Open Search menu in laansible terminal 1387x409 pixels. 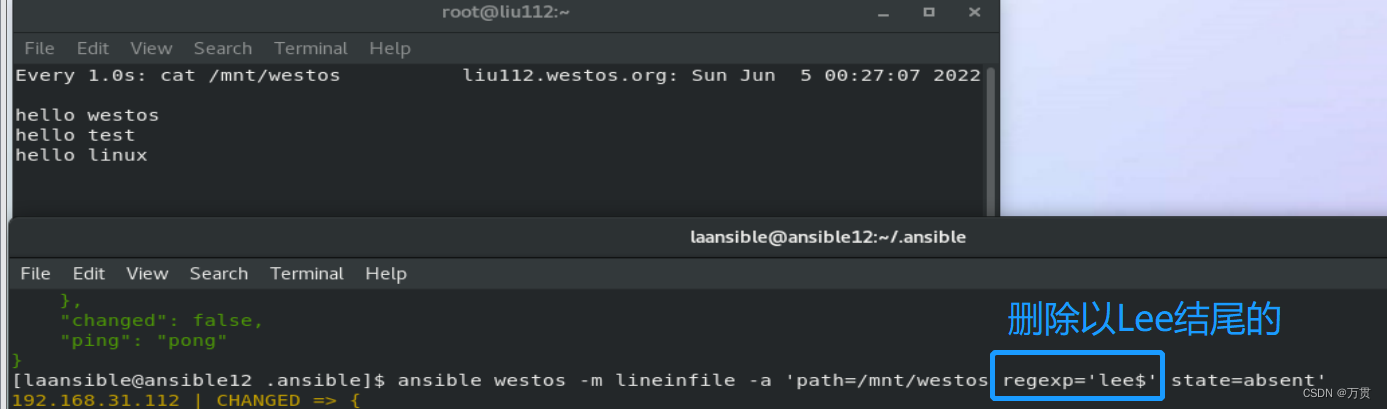[x=219, y=273]
